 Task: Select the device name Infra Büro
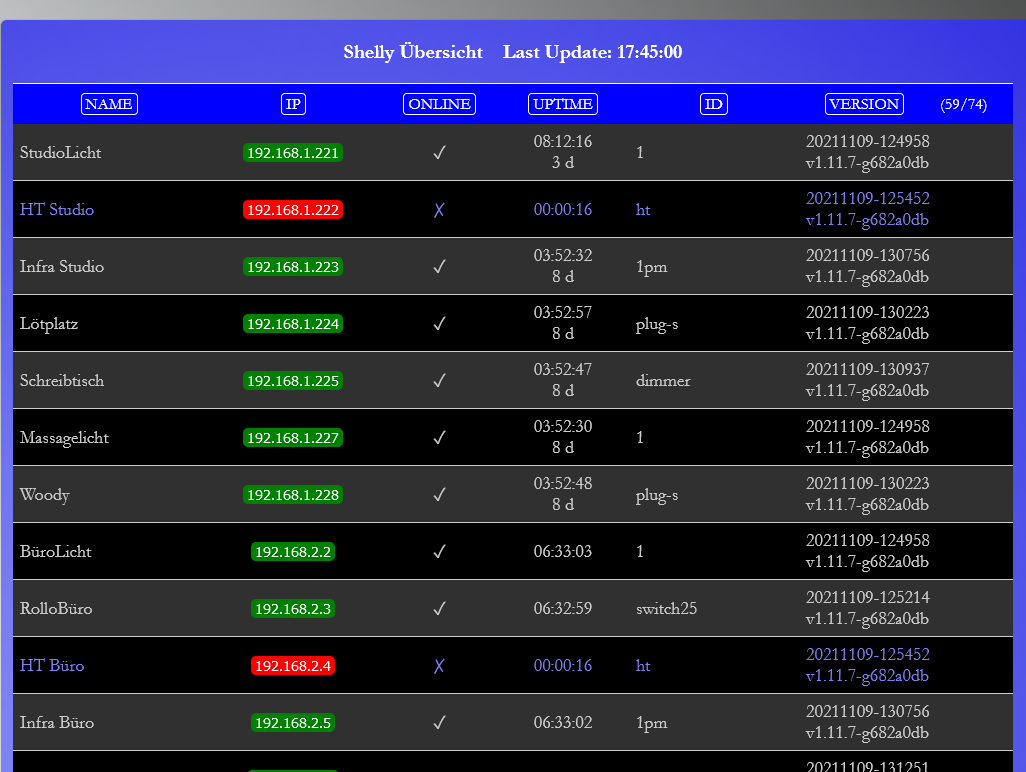click(x=57, y=722)
